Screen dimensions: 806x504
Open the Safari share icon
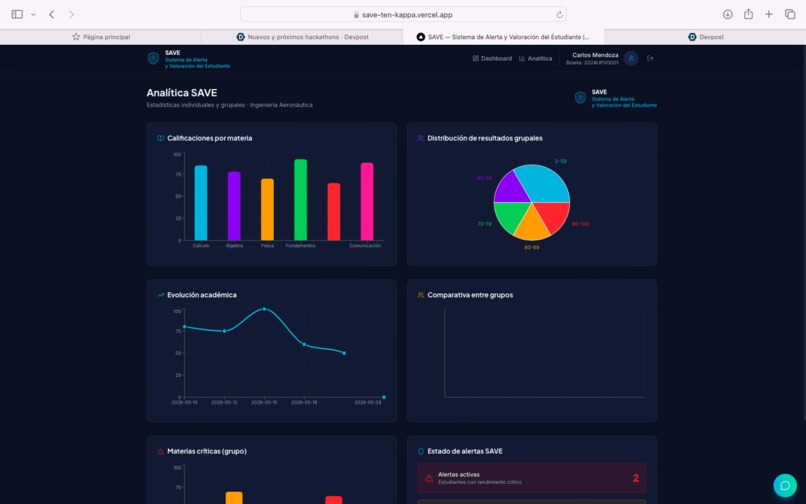(x=748, y=14)
